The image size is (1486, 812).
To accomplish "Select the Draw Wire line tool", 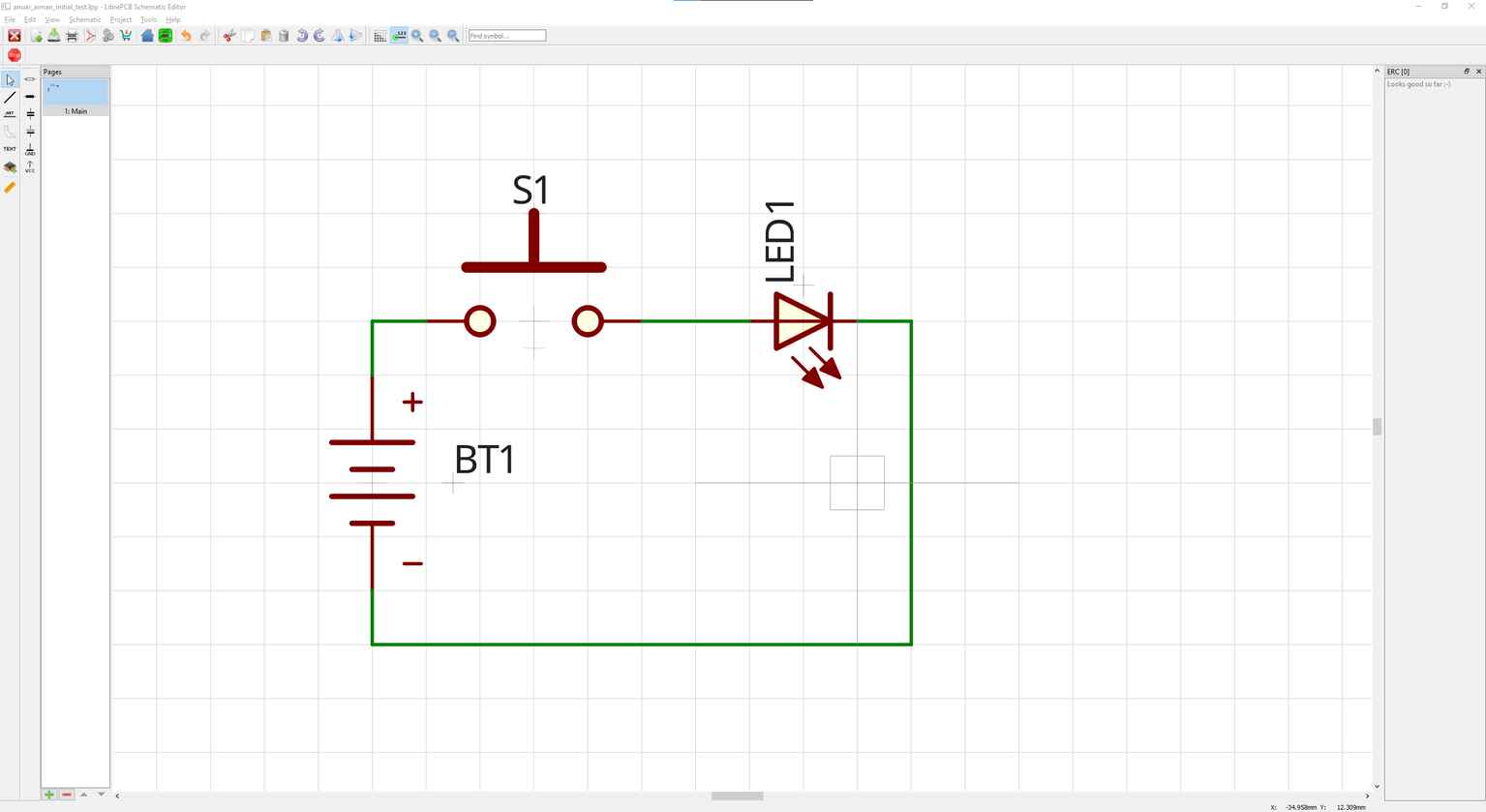I will [x=10, y=97].
